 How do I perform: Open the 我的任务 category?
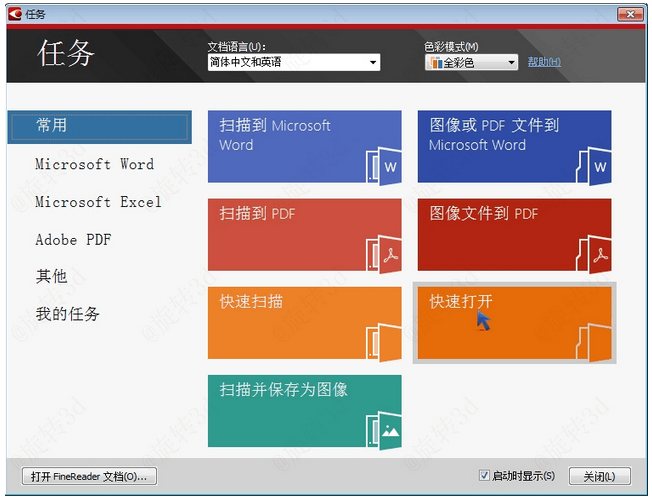coord(67,314)
